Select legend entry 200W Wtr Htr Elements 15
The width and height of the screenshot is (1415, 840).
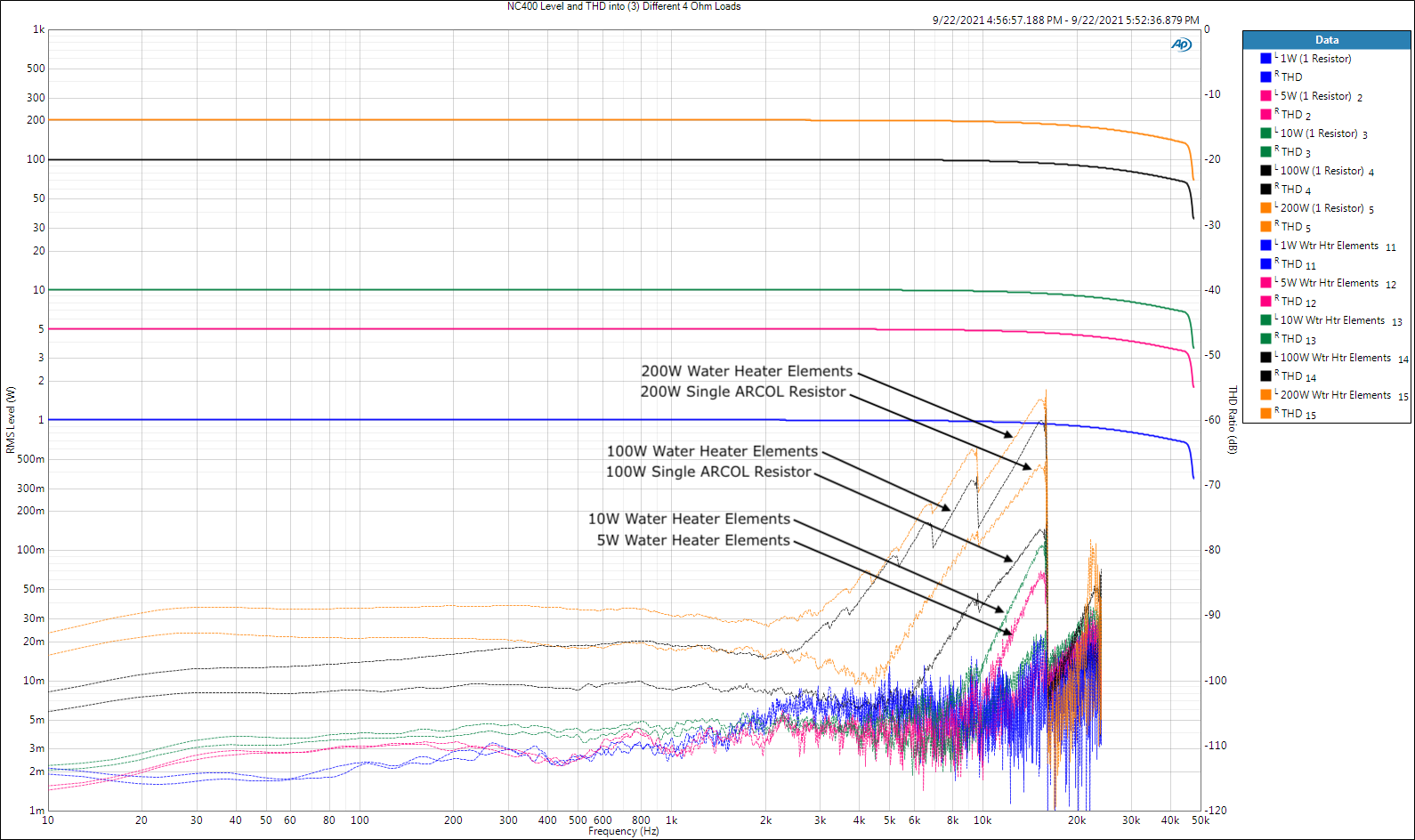click(1342, 395)
